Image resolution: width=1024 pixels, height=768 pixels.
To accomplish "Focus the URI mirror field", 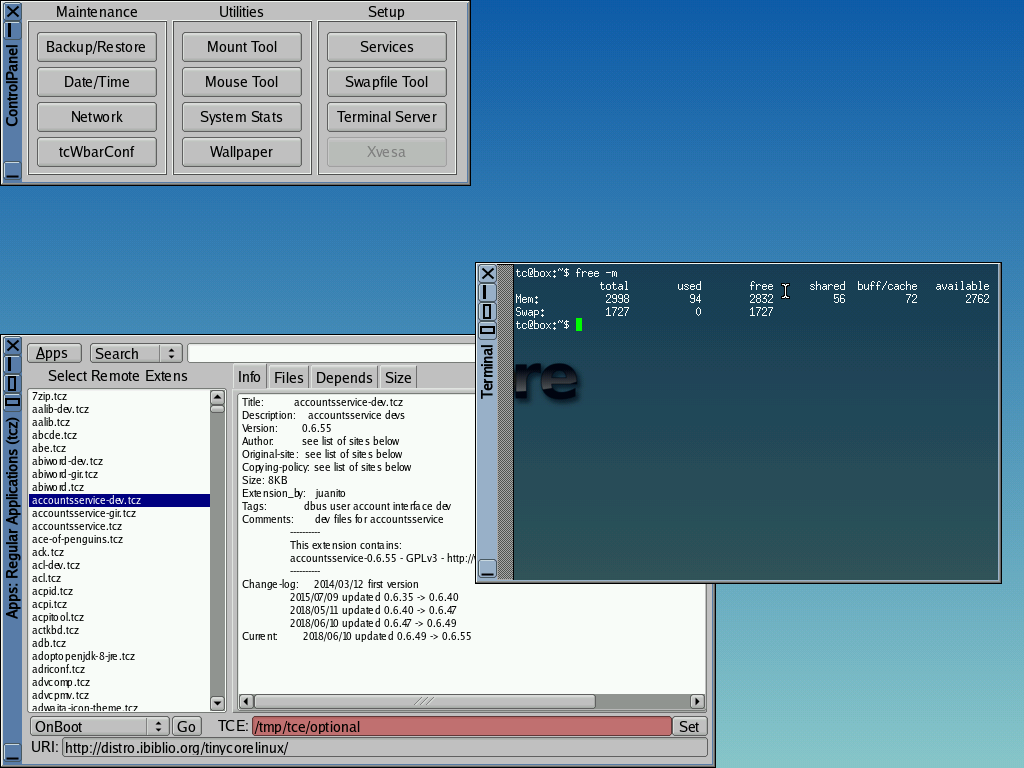I will pyautogui.click(x=385, y=748).
